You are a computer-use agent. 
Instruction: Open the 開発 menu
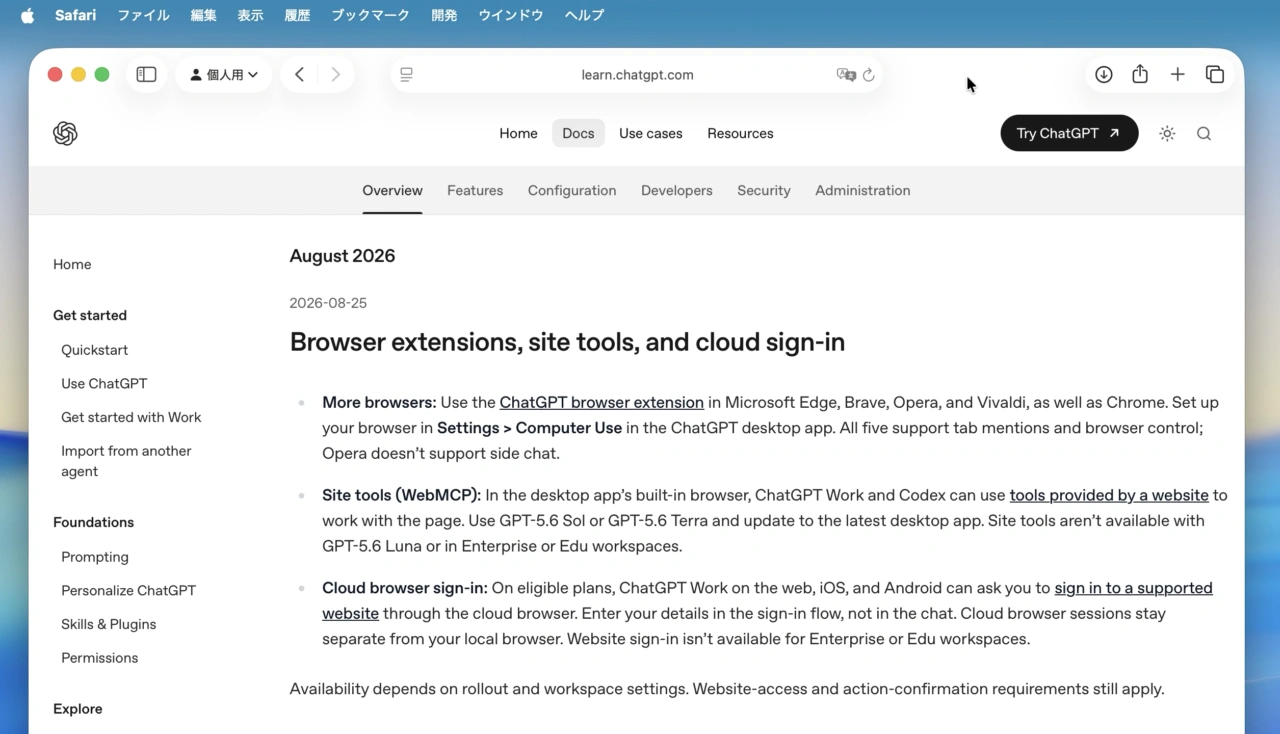(x=444, y=15)
